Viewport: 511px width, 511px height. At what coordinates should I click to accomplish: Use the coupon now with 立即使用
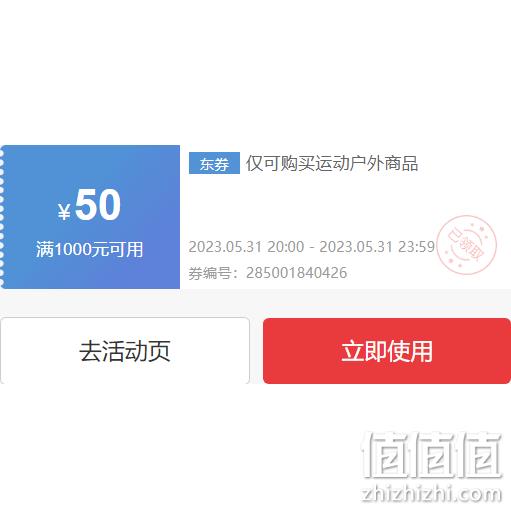(387, 351)
